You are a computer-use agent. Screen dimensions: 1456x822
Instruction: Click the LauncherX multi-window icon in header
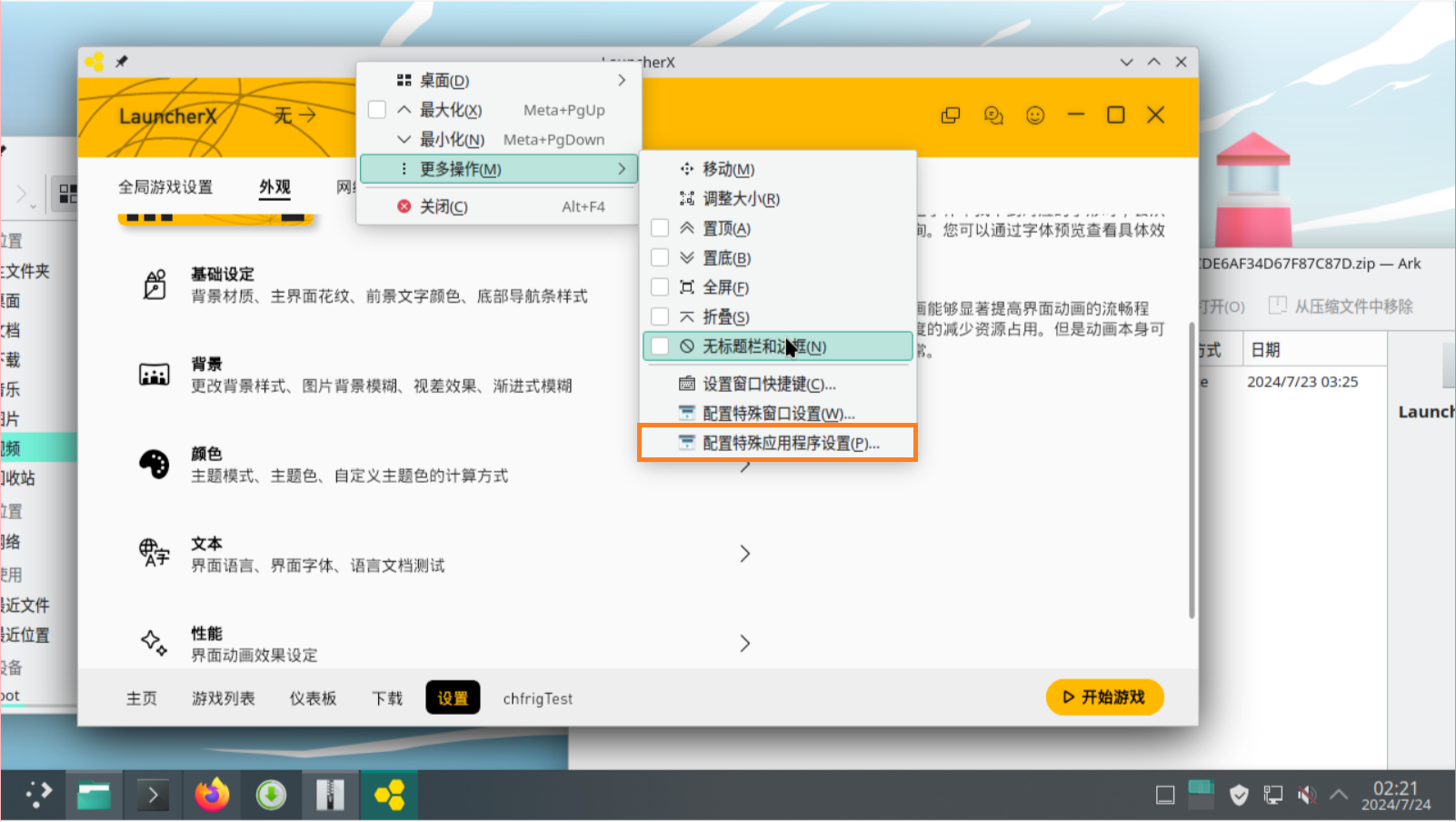point(951,115)
